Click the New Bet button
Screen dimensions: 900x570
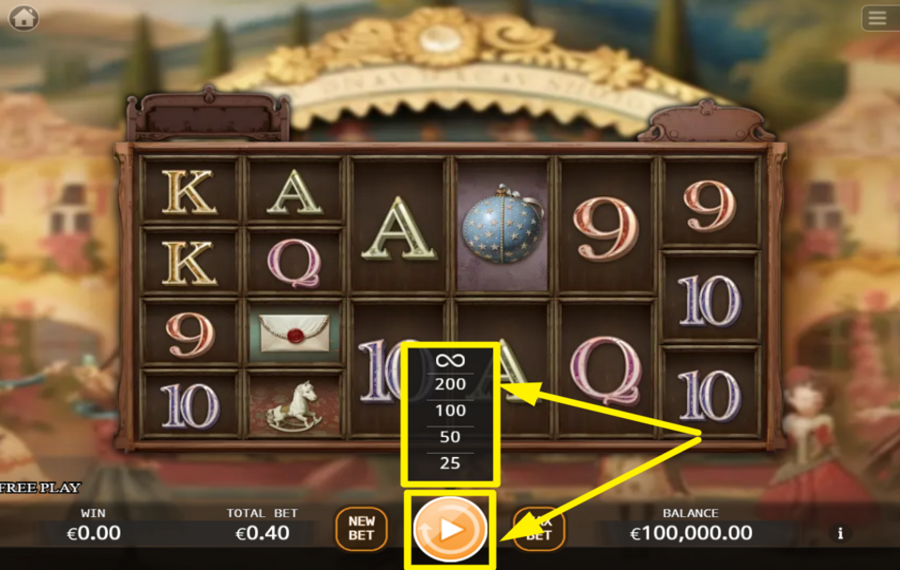coord(362,528)
